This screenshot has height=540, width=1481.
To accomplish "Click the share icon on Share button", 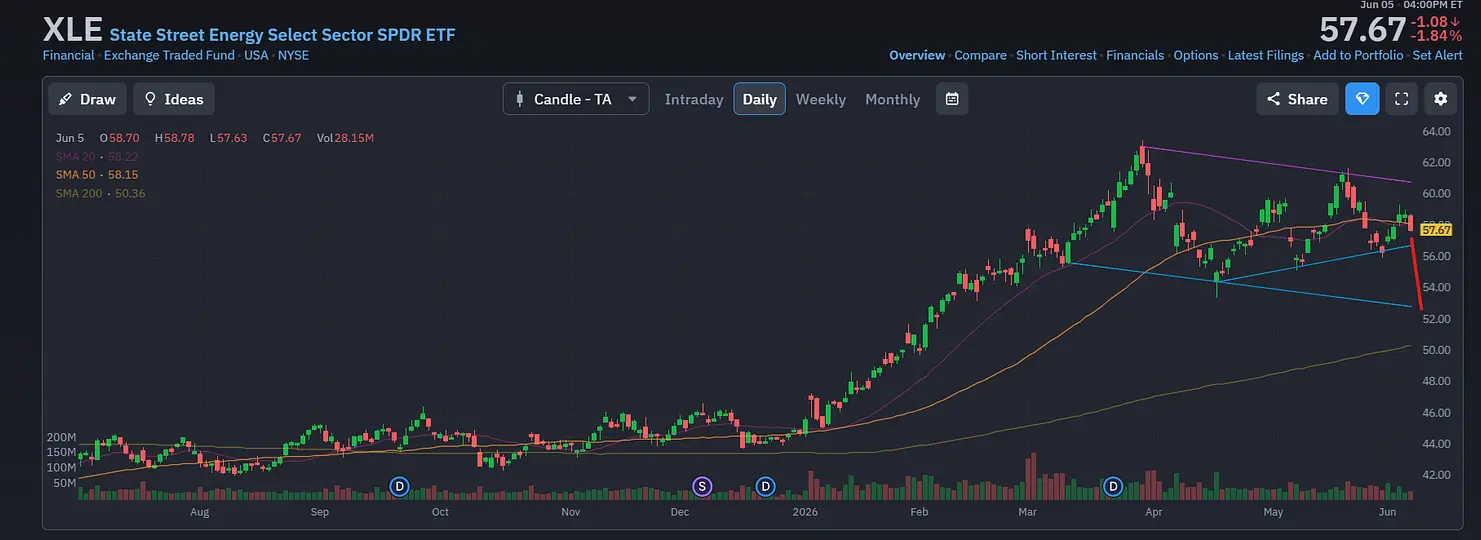I will 1274,99.
